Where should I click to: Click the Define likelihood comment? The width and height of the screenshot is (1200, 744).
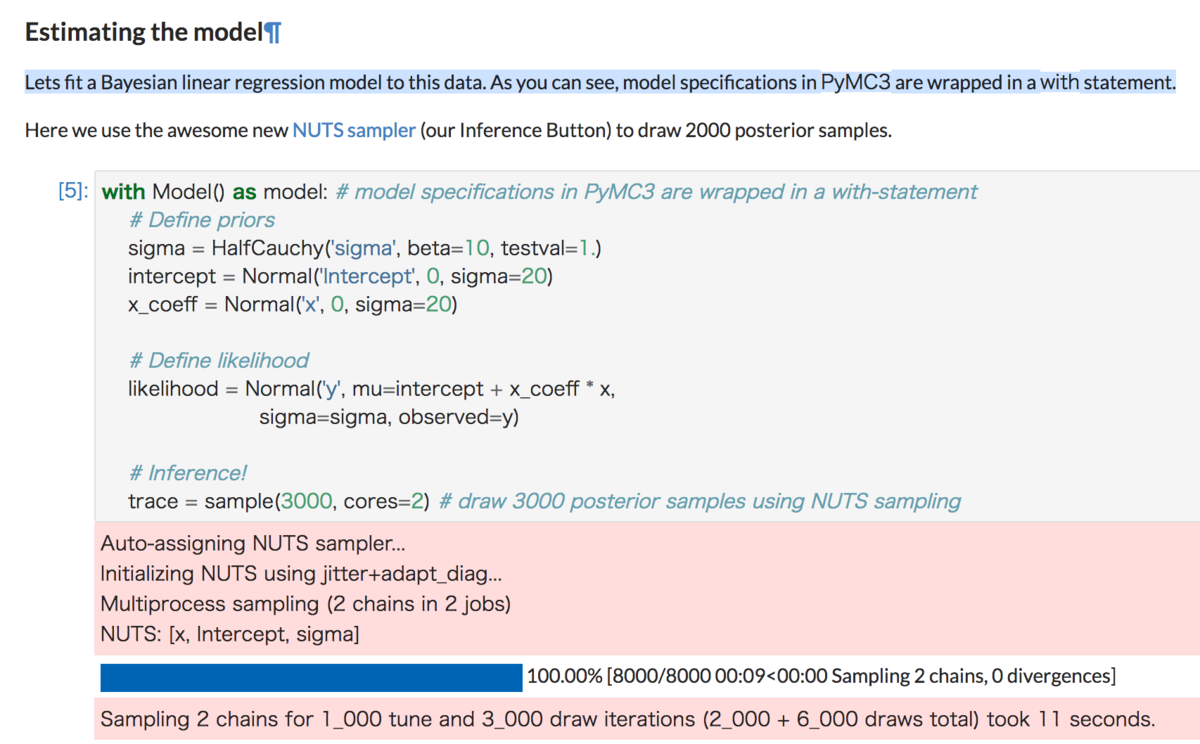point(218,360)
